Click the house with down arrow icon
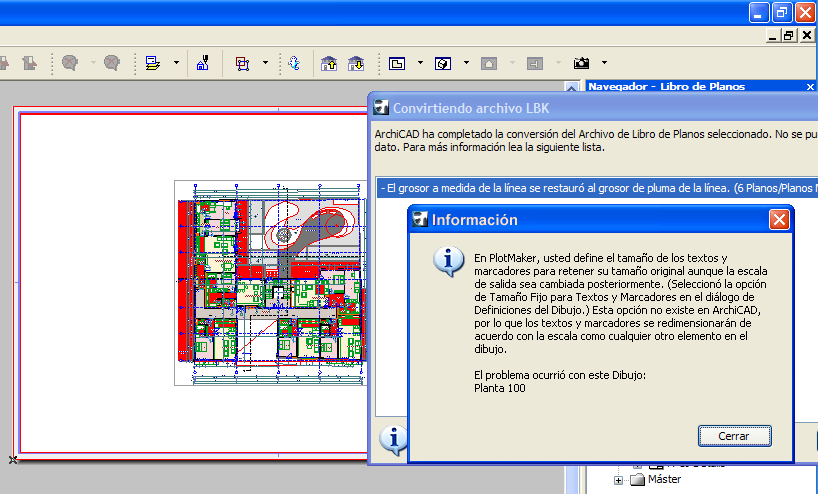 356,64
